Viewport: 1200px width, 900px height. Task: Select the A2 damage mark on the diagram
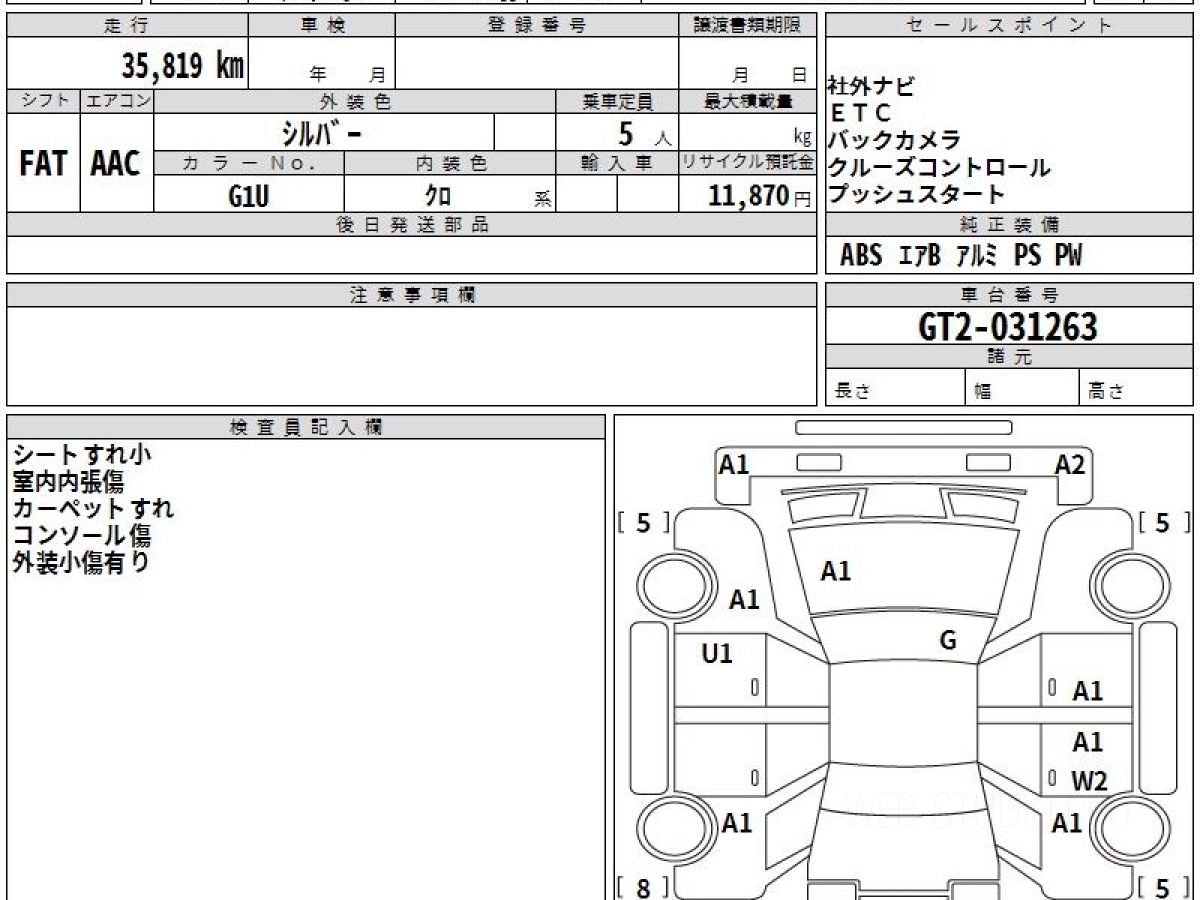(x=1070, y=464)
